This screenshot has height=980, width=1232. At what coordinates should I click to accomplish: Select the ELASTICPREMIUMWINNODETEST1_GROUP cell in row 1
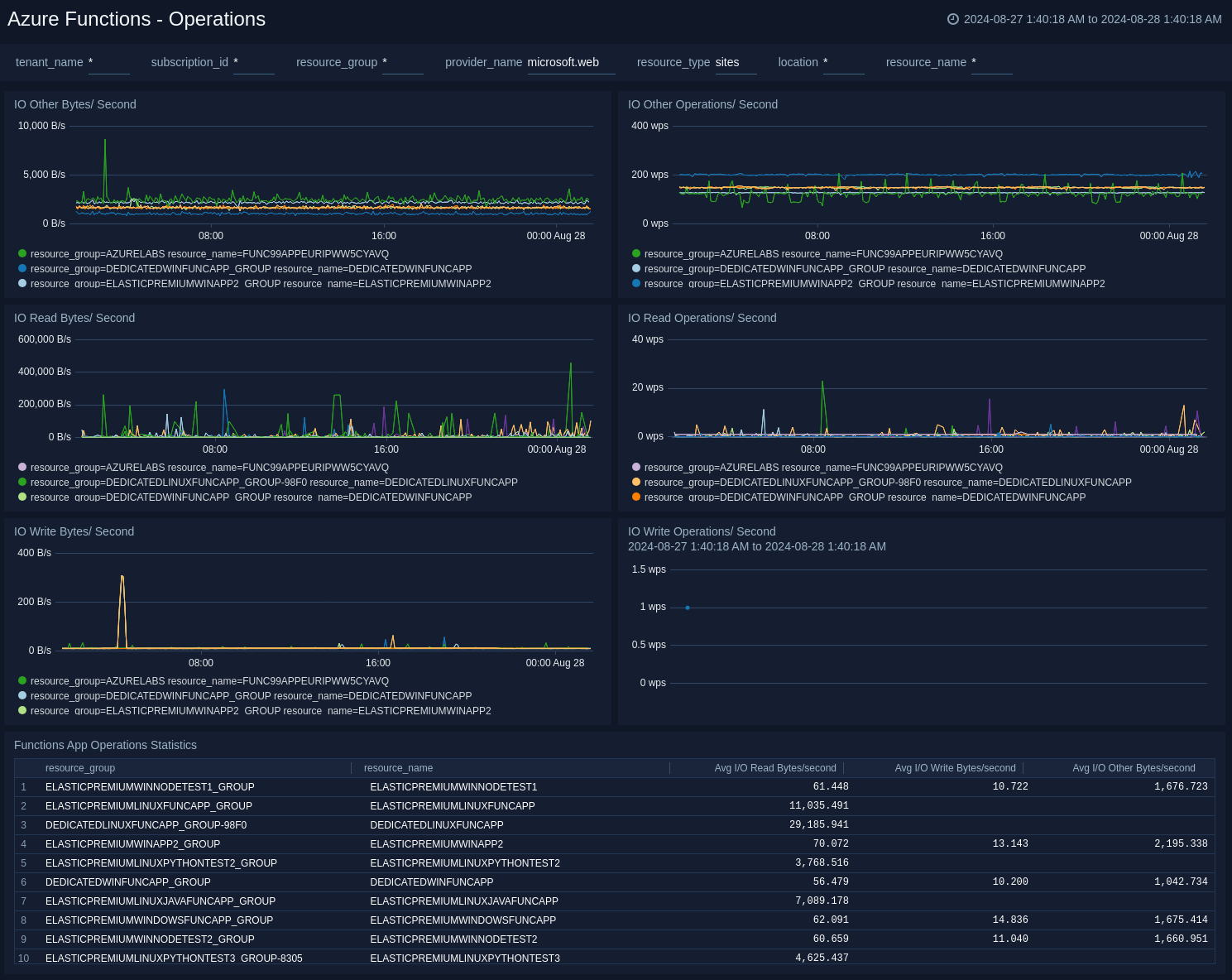pos(150,787)
